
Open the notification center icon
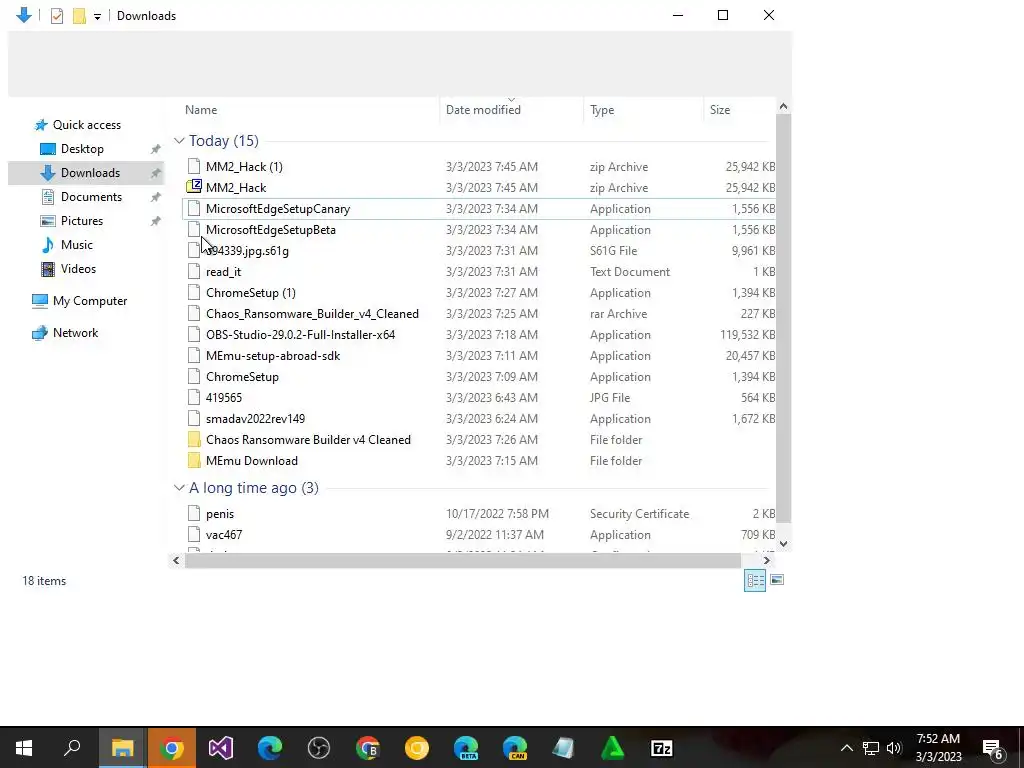coord(994,748)
